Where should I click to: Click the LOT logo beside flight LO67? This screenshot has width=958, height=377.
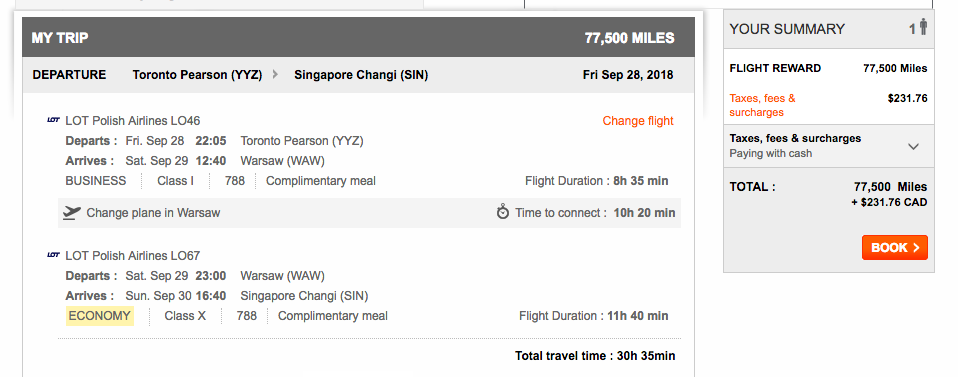[x=53, y=255]
